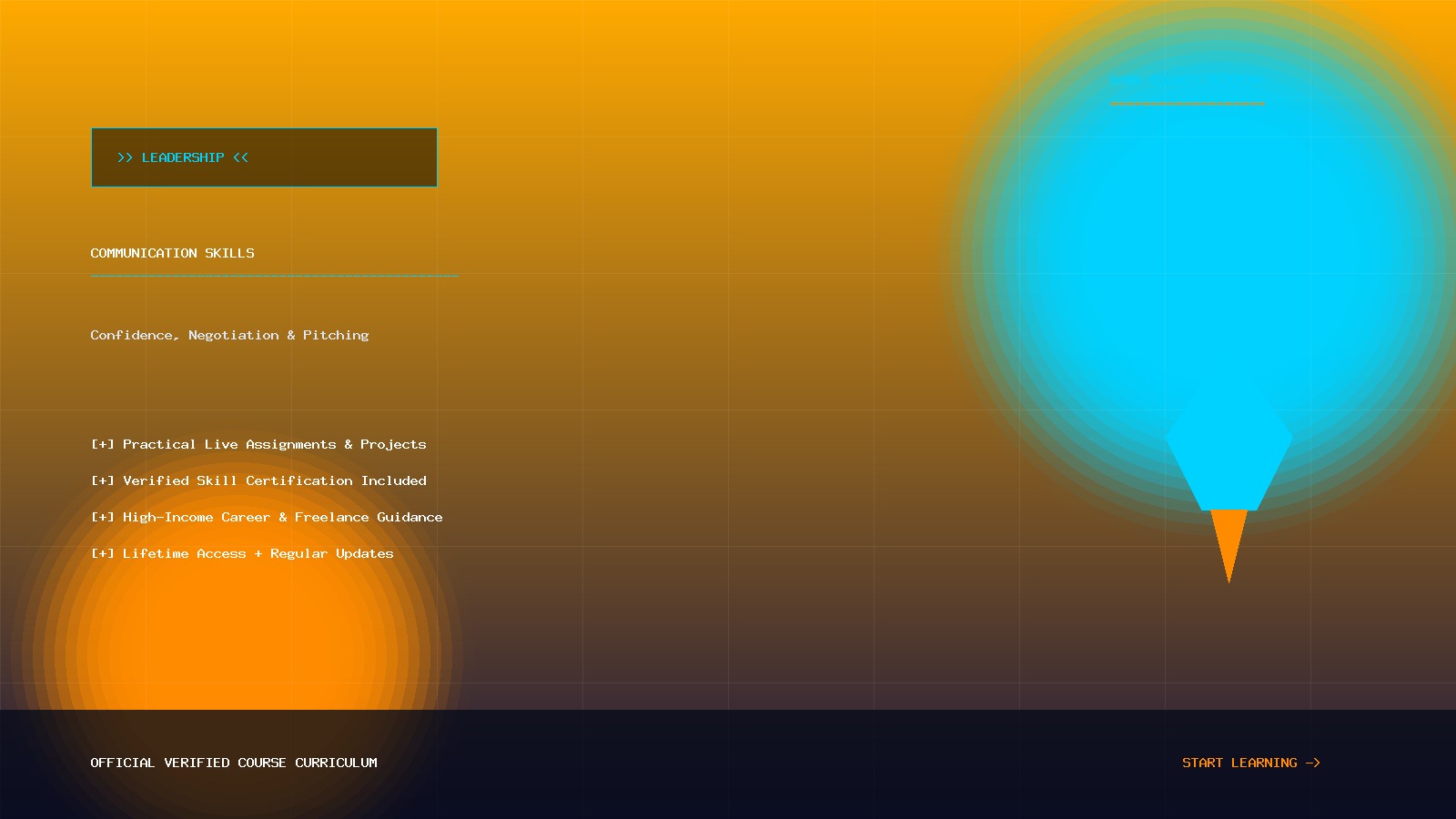Open the START LEARNING link
Screen dimensions: 1456x819
coord(1251,763)
